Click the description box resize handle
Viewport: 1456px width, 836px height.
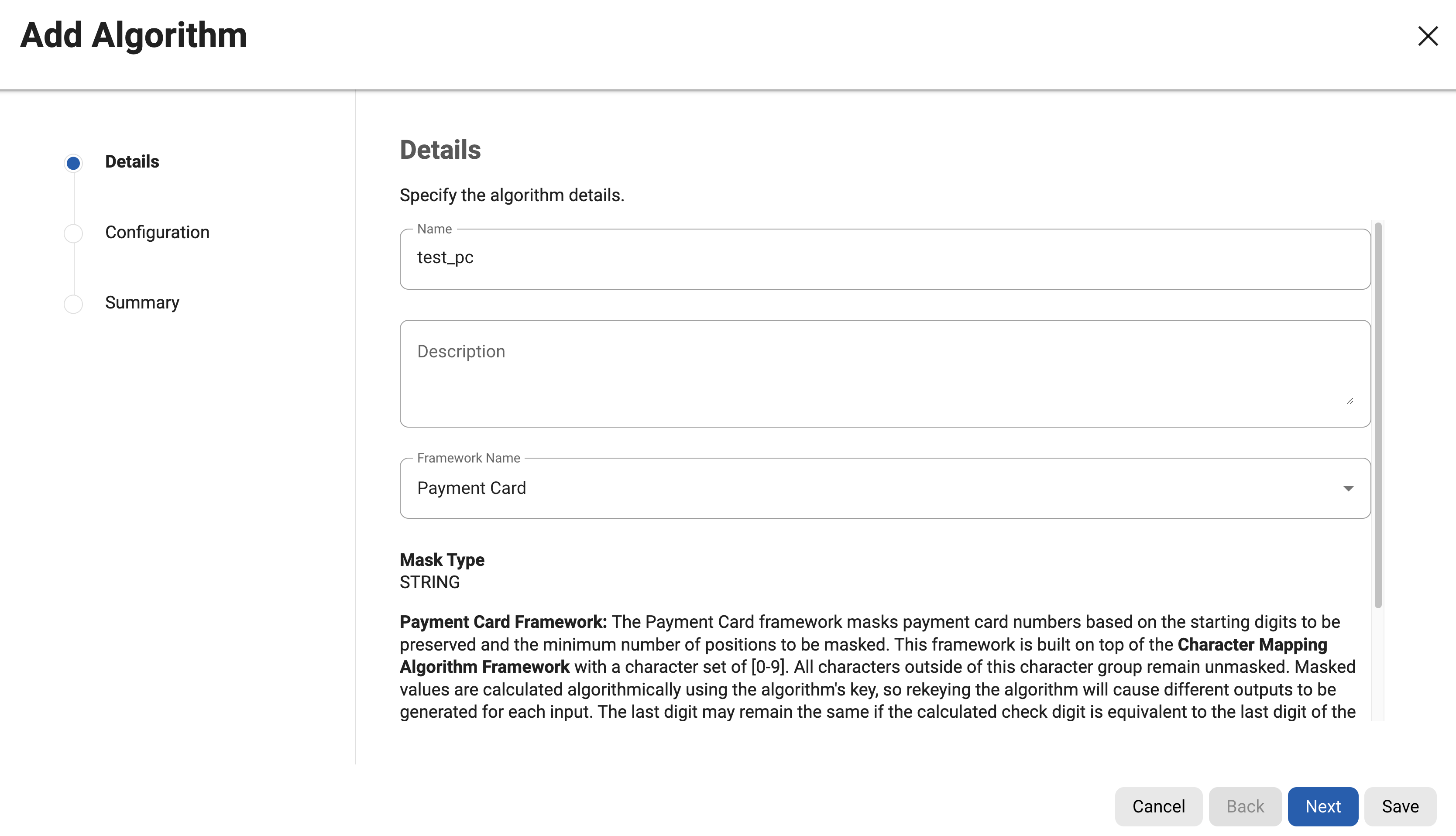coord(1351,401)
